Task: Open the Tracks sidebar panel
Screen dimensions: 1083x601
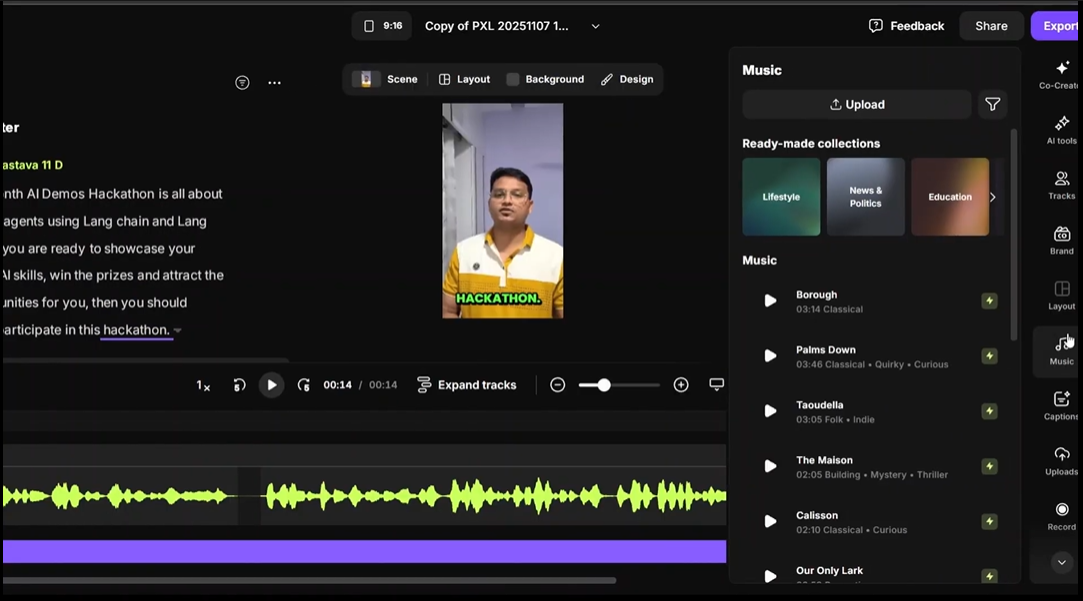Action: pos(1062,185)
